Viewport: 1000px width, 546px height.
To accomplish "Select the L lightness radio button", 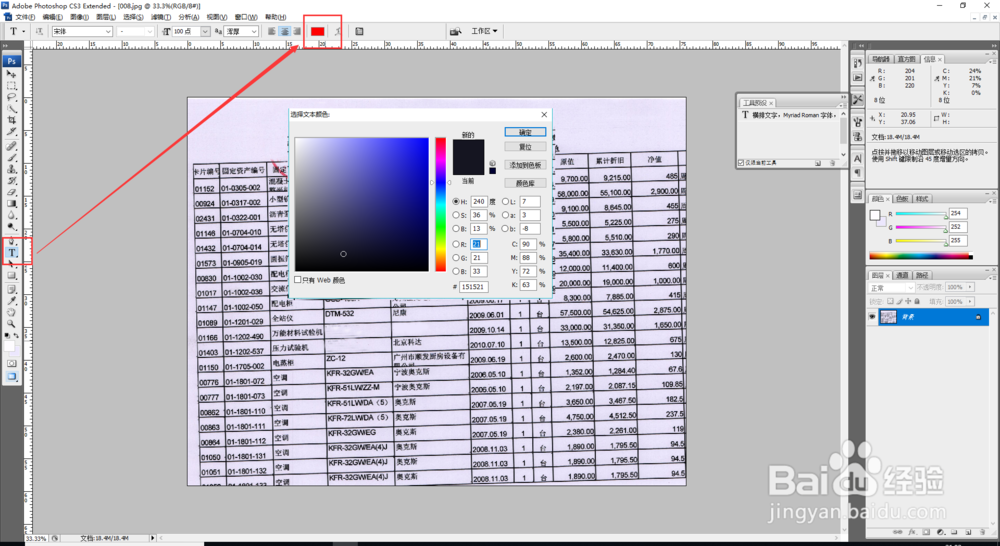I will 505,202.
